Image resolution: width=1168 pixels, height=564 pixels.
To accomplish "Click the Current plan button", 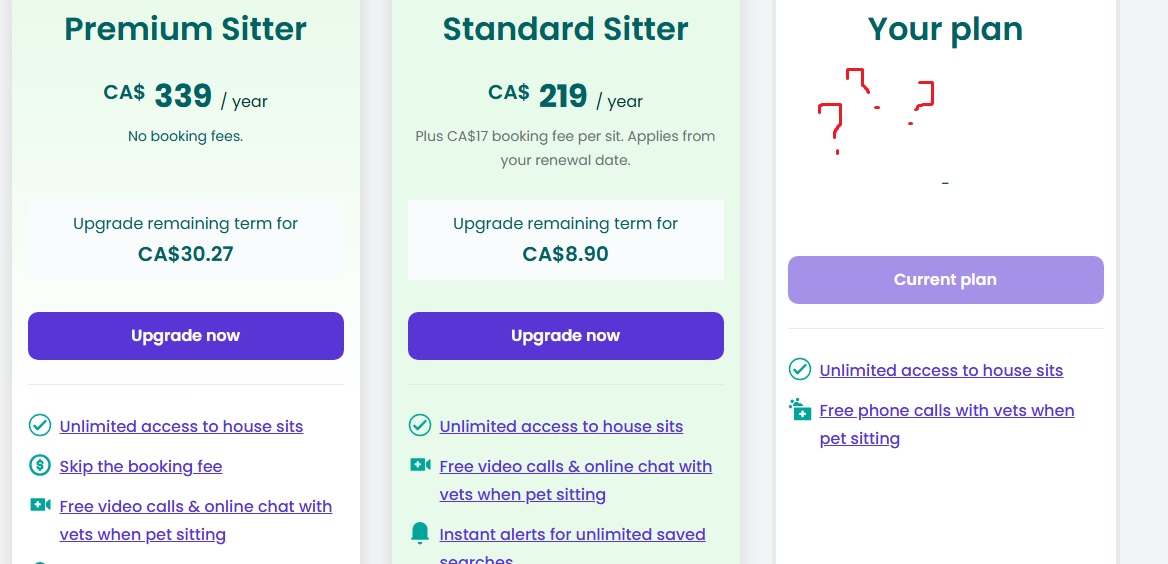I will pos(945,280).
